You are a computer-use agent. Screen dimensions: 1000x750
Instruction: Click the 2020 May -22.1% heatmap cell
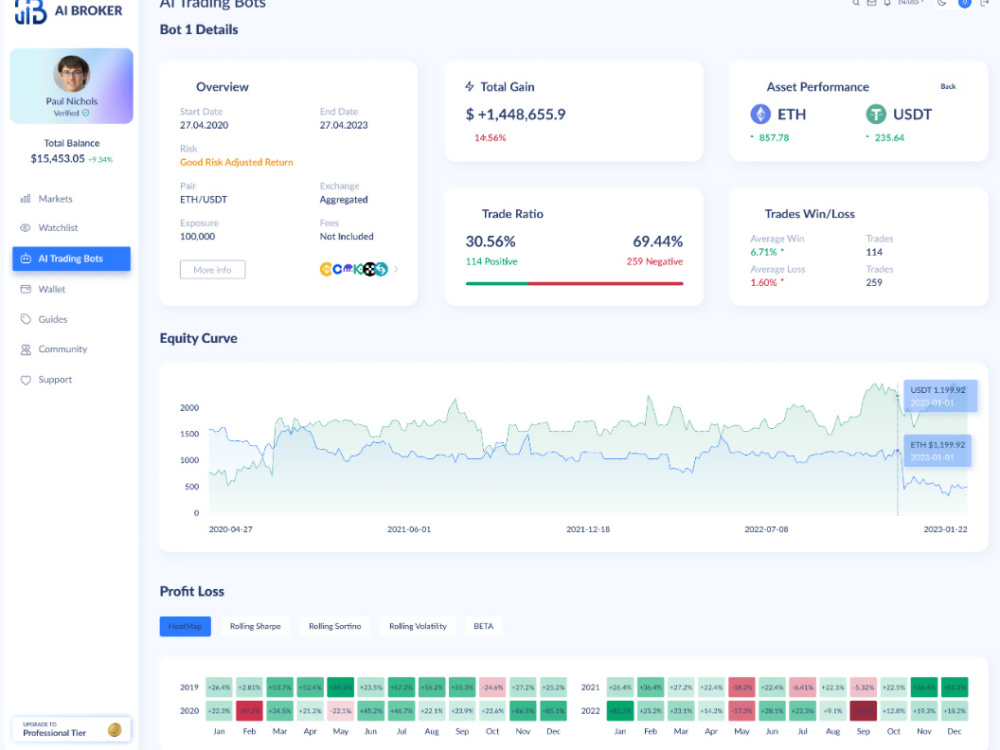click(x=341, y=710)
